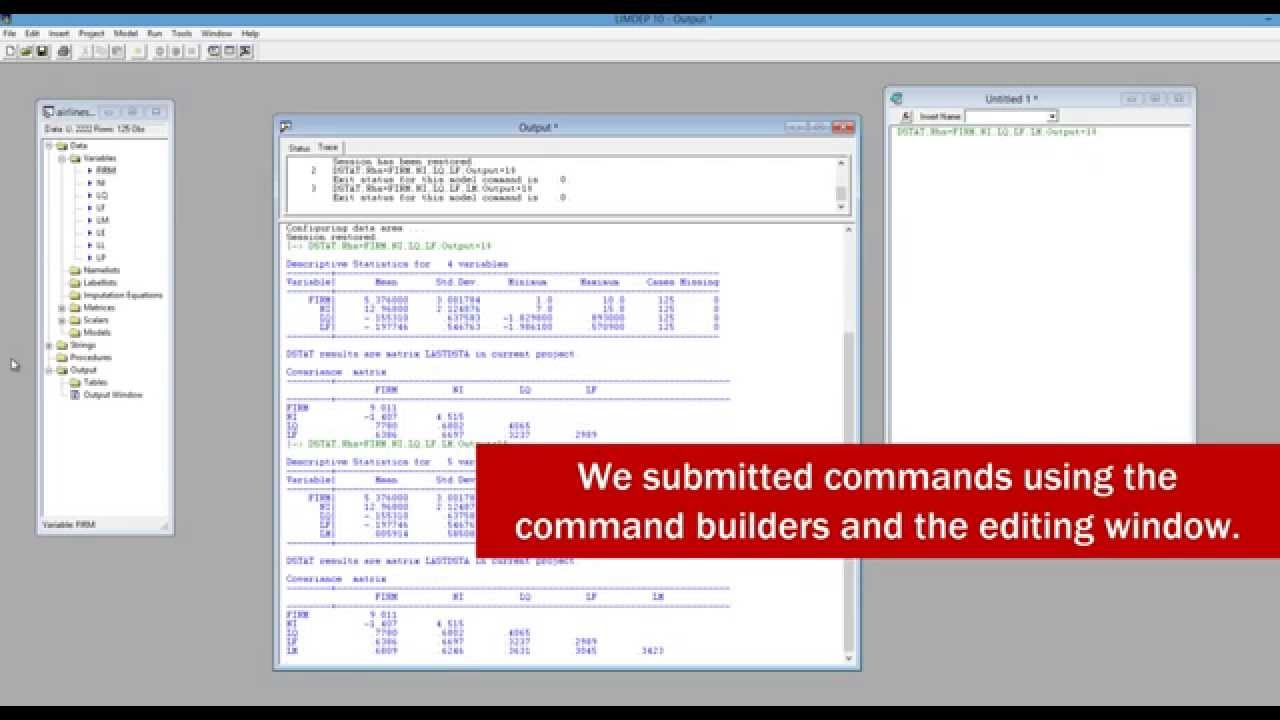The height and width of the screenshot is (720, 1280).
Task: Select Labellists in project tree
Action: click(100, 283)
